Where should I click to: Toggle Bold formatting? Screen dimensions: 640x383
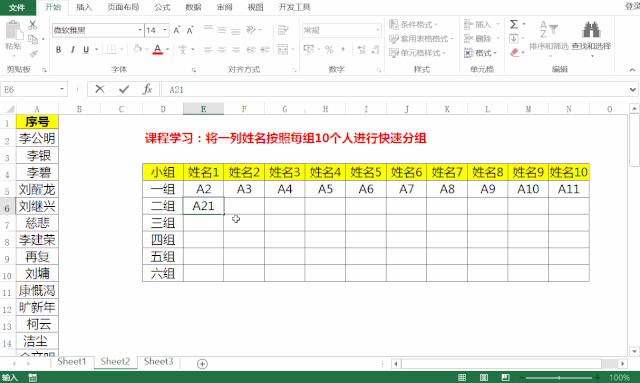59,50
